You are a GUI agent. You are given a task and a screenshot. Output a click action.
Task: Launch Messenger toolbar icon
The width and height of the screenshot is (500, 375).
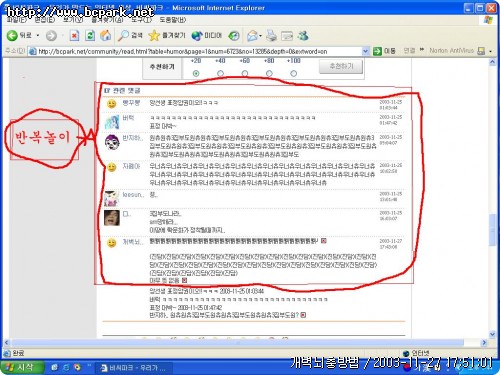(x=303, y=35)
